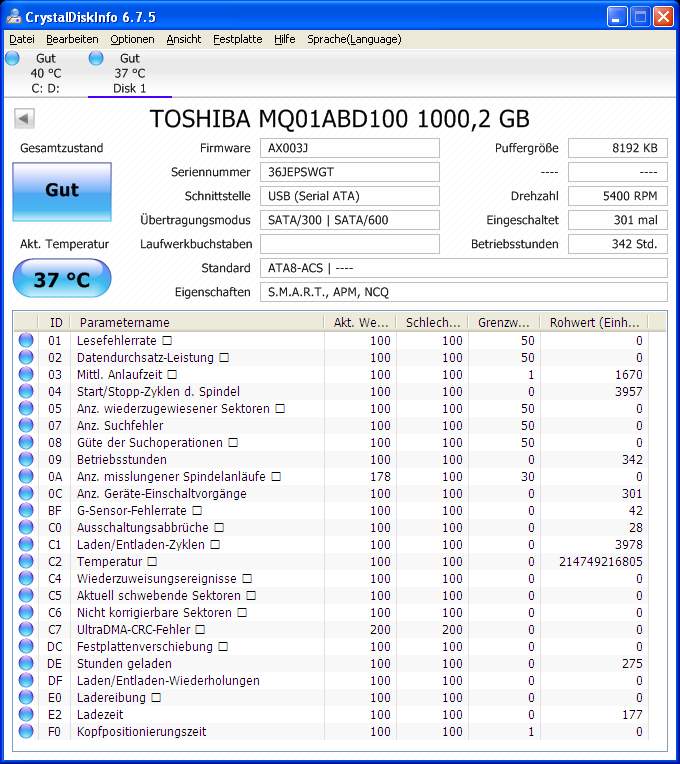Click the empty Laufwerkbuchstaben field
680x764 pixels.
(x=350, y=244)
